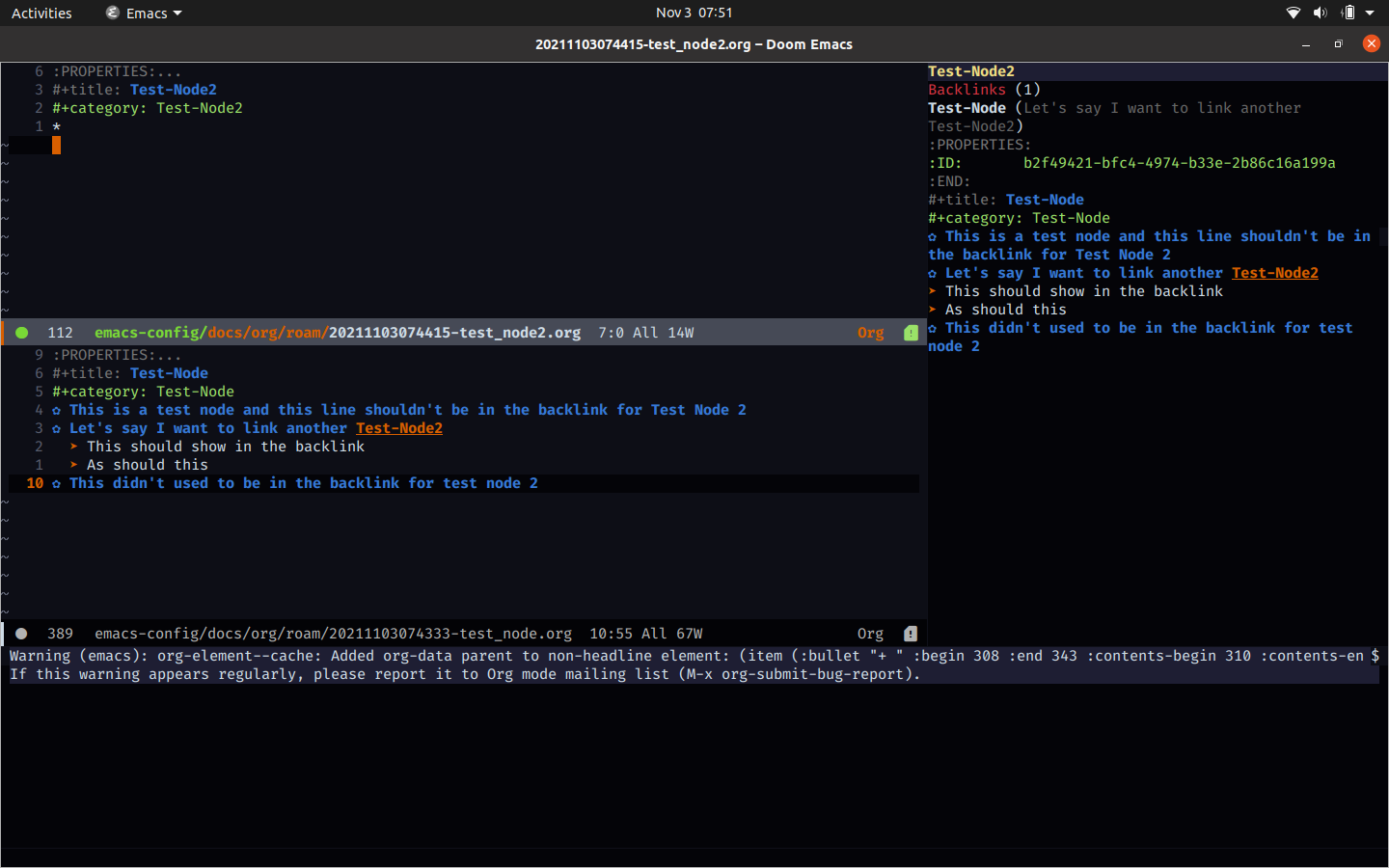Click the green buffer-state circle in the active modeline
Viewport: 1389px width, 868px height.
(21, 332)
